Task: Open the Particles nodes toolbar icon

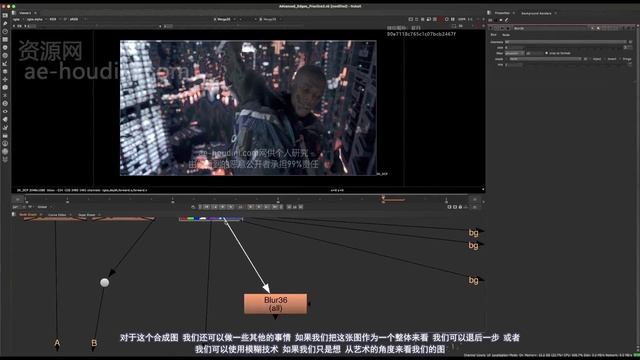Action: pyautogui.click(x=5, y=96)
